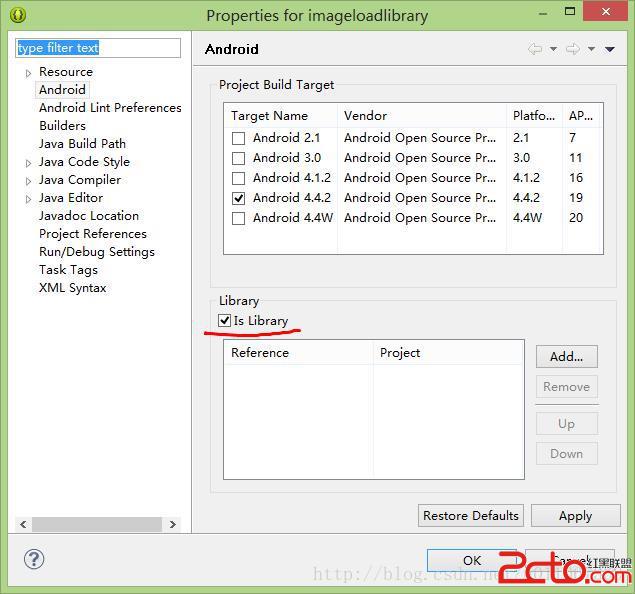Open the Builders properties page

62,126
